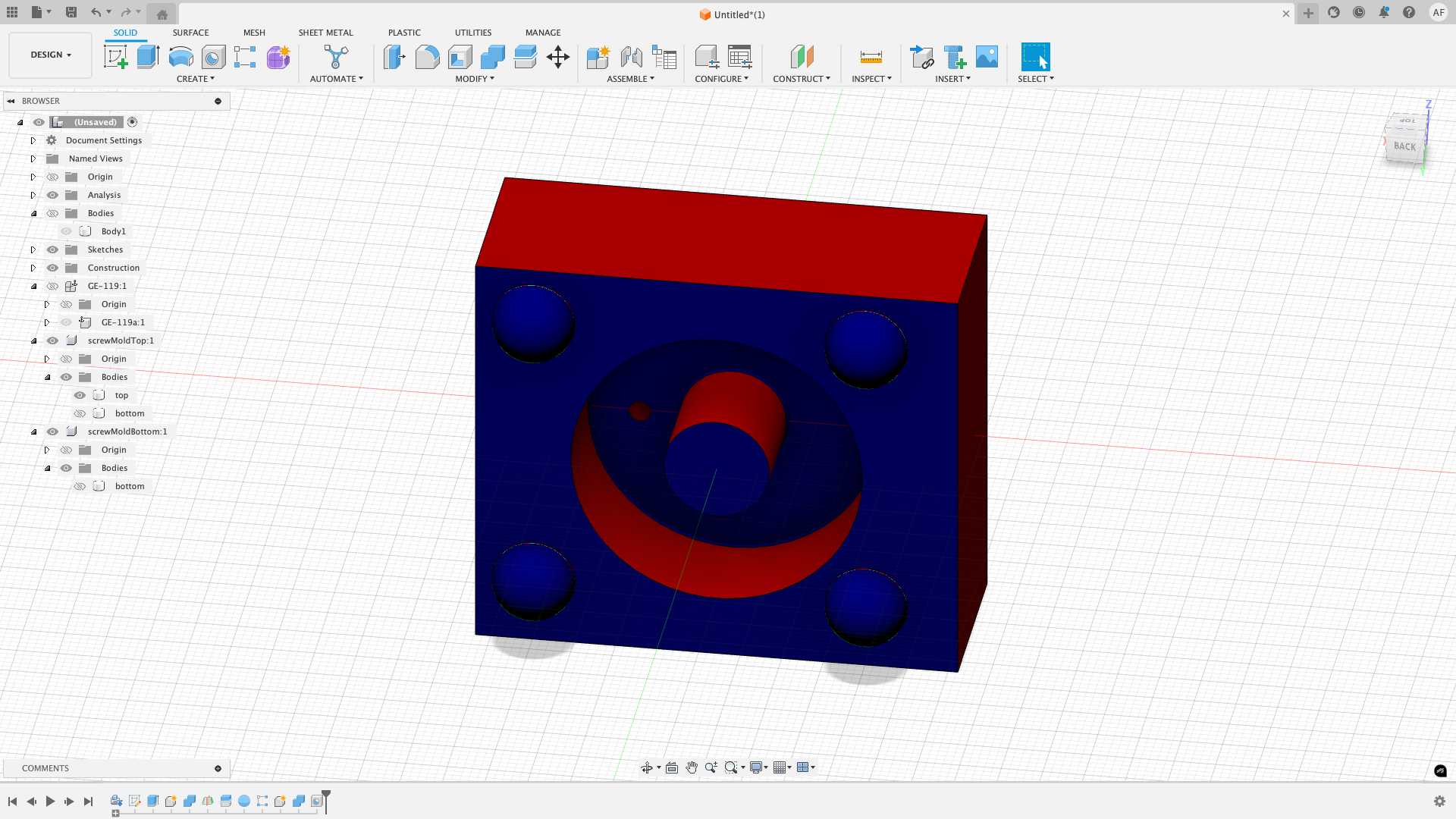Select the Extrude tool
This screenshot has height=819, width=1456.
click(x=148, y=57)
